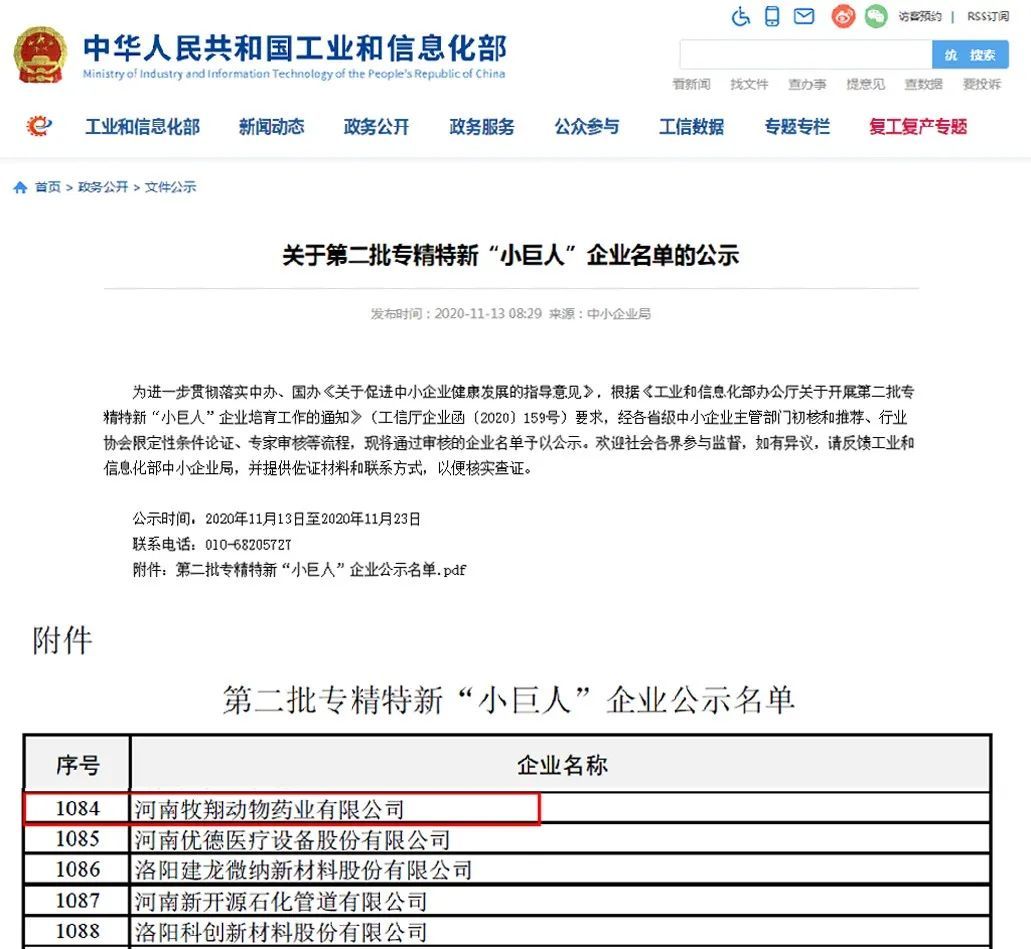The width and height of the screenshot is (1031, 949).
Task: Open the 新闻动态 navigation menu
Action: pos(272,126)
